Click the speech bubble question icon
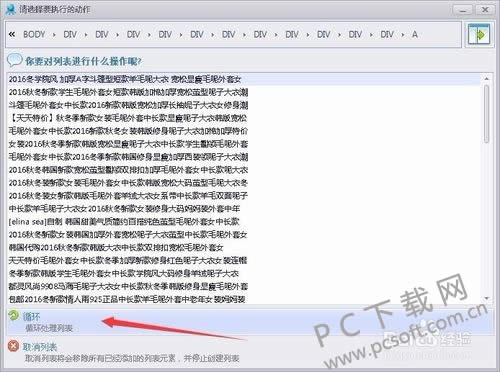 (x=14, y=60)
